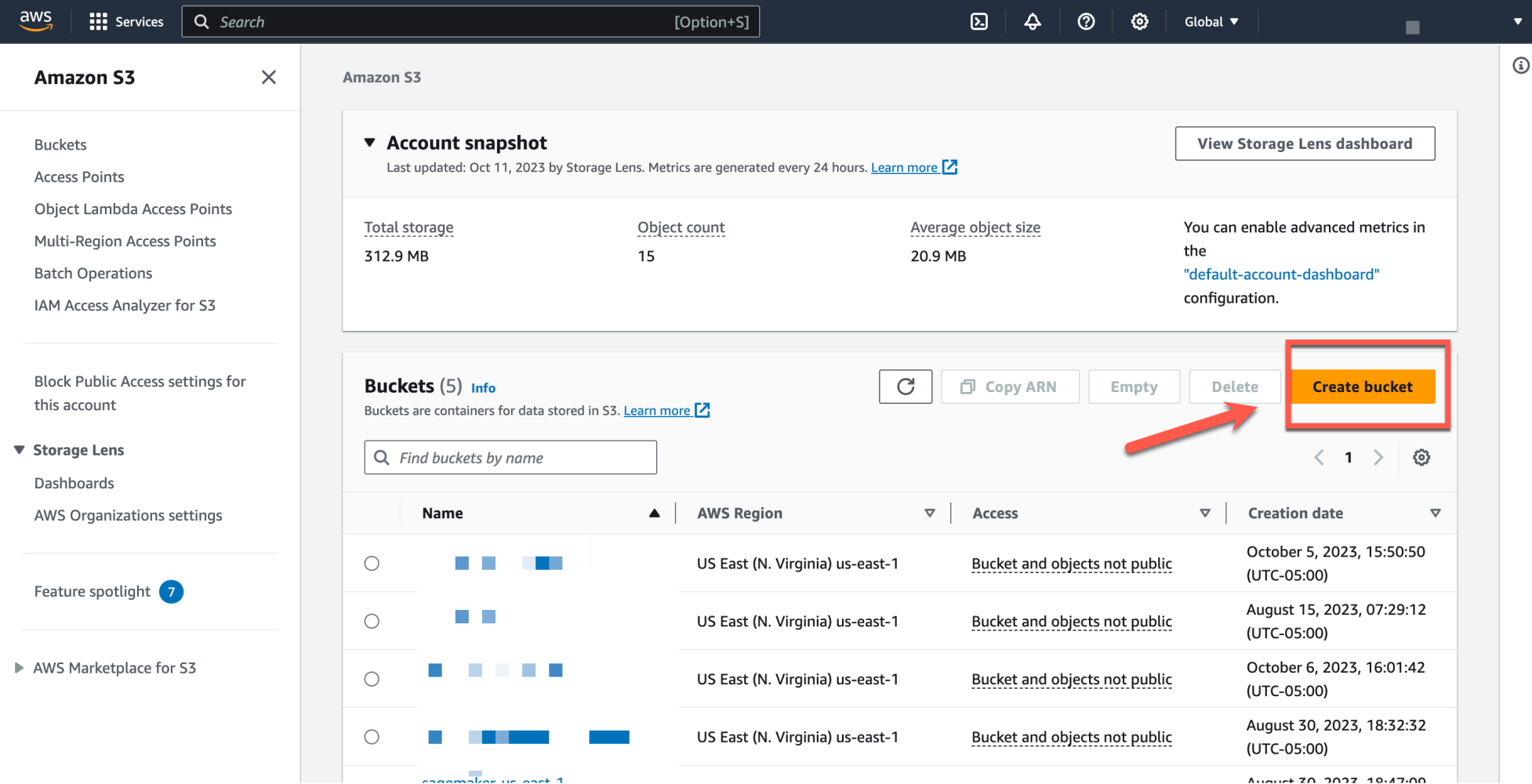Click the Feature spotlight badge 7
The height and width of the screenshot is (784, 1532).
(171, 592)
